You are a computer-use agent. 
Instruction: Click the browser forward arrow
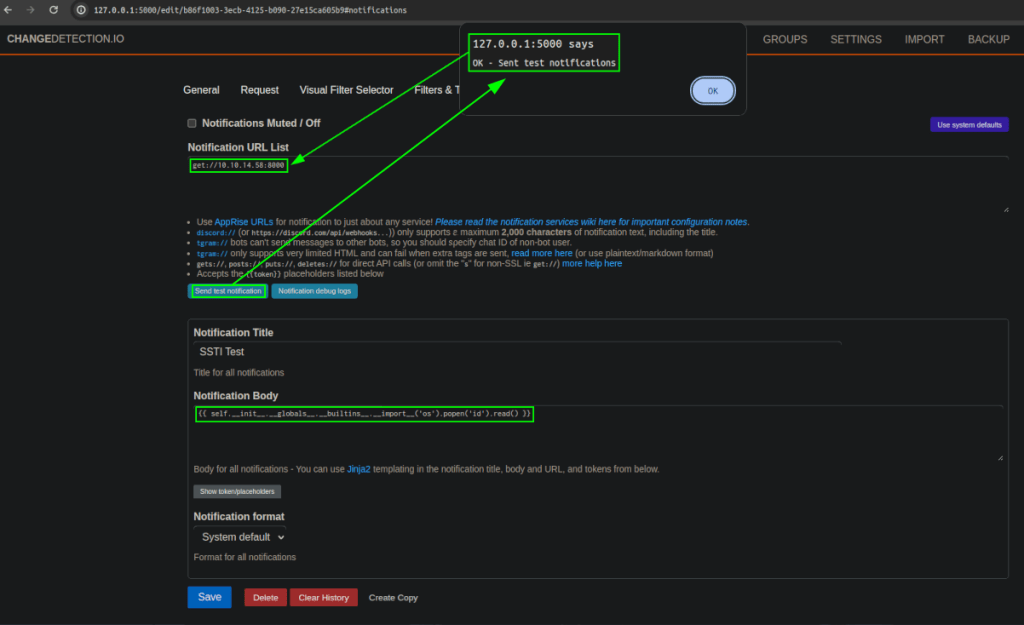pos(33,10)
